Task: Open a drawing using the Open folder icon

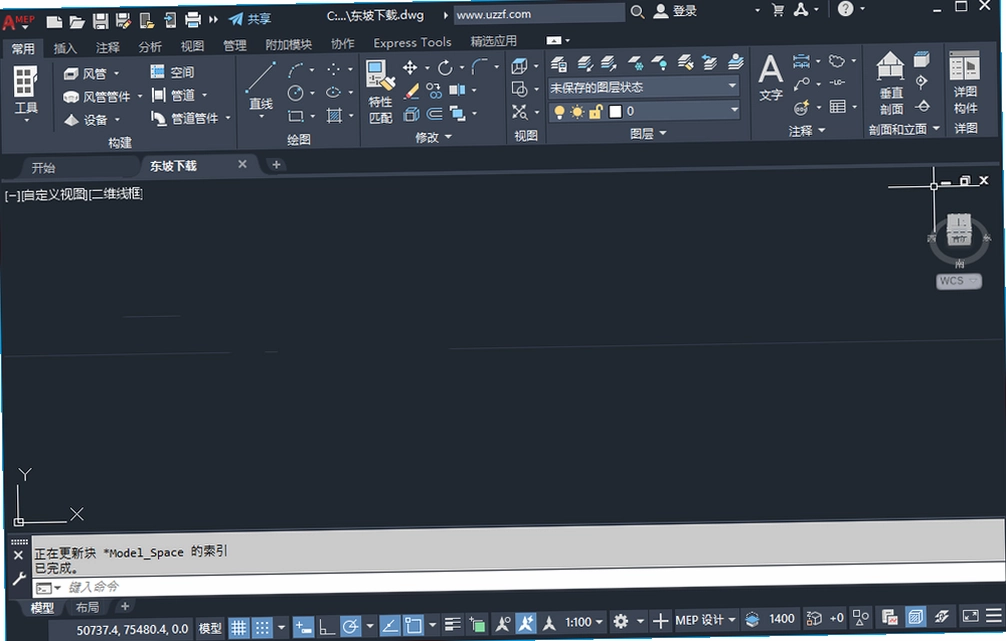Action: [x=77, y=22]
